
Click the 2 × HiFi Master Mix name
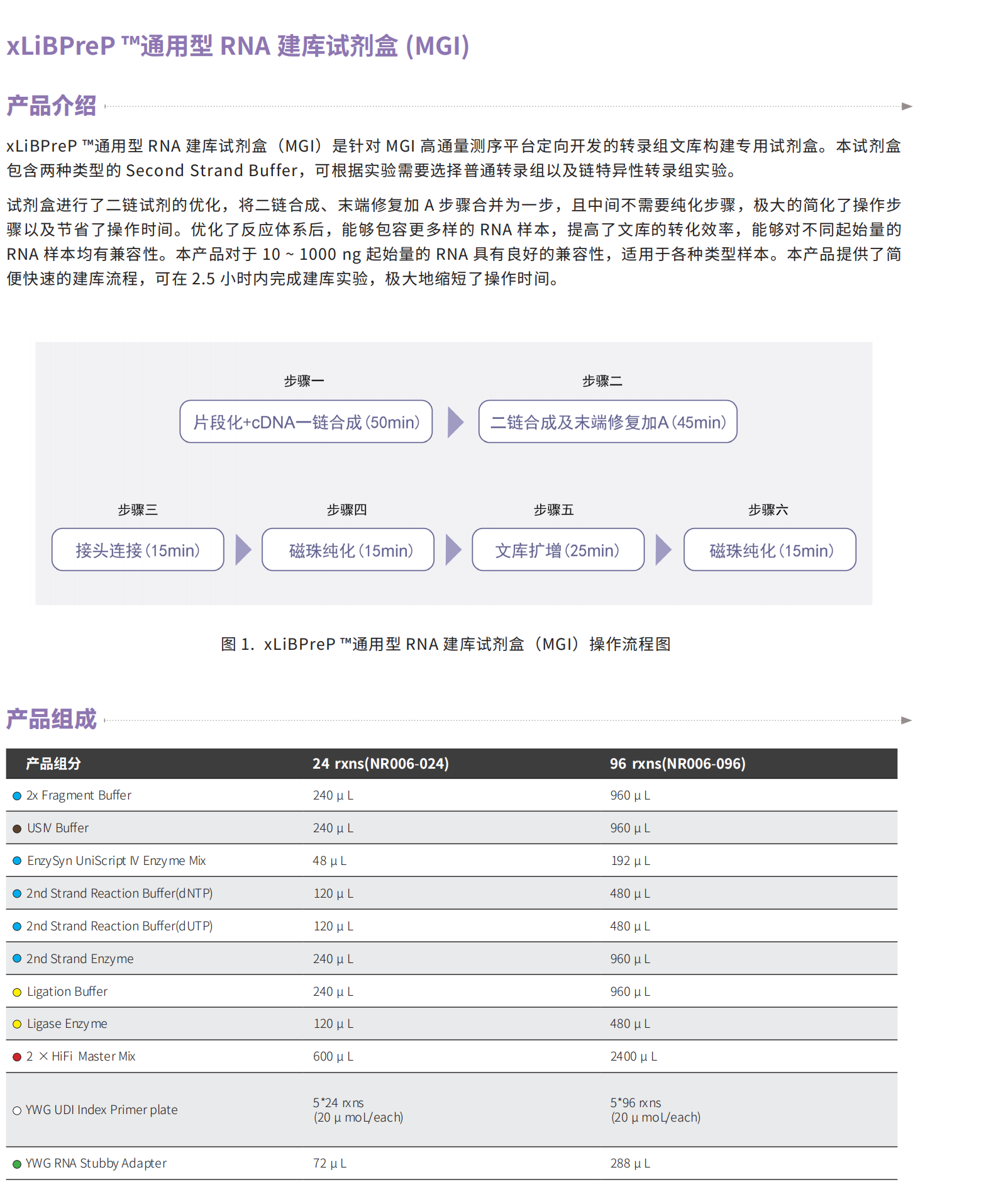81,1057
